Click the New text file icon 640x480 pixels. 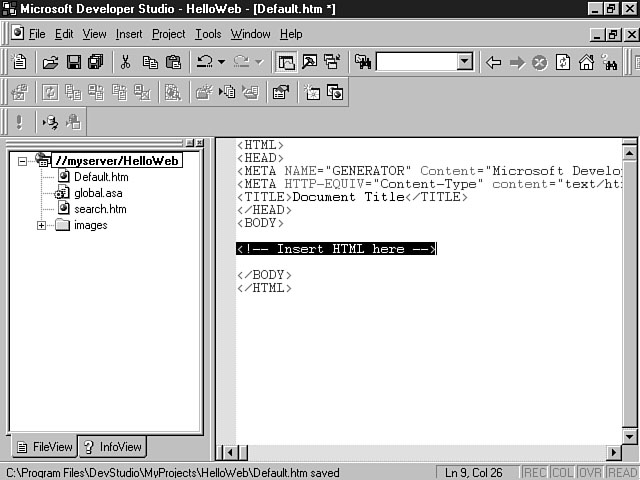pos(19,62)
